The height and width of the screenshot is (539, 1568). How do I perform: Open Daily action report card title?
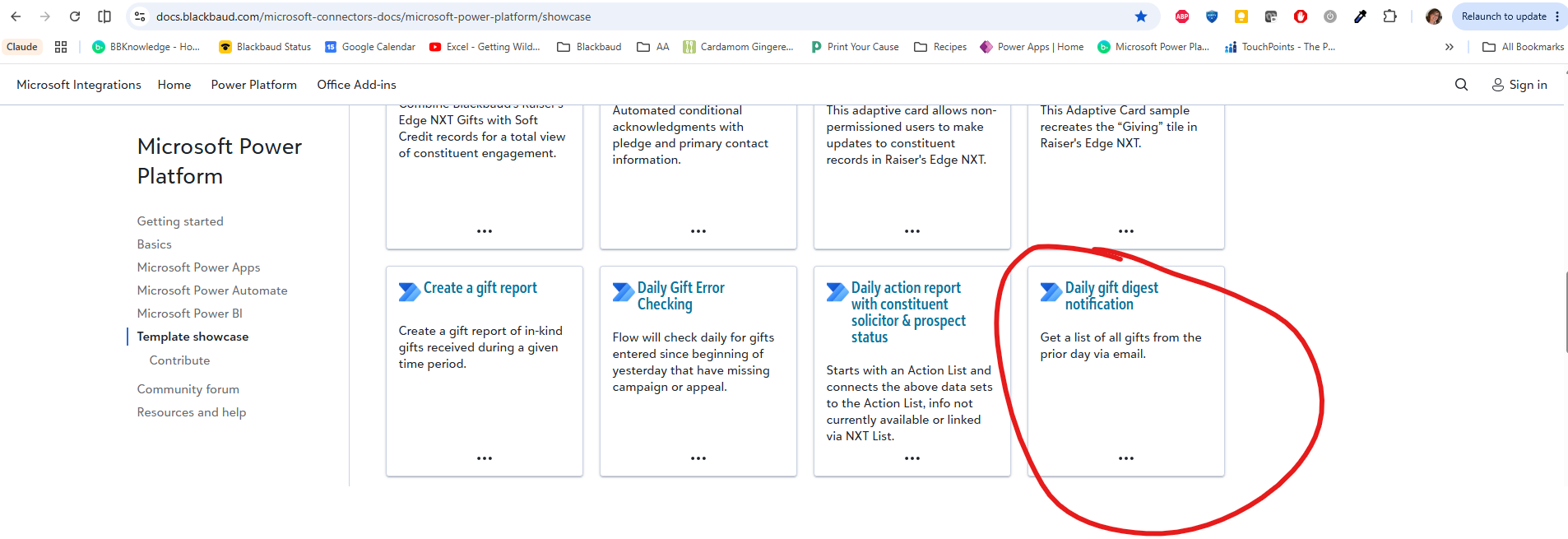click(x=908, y=313)
